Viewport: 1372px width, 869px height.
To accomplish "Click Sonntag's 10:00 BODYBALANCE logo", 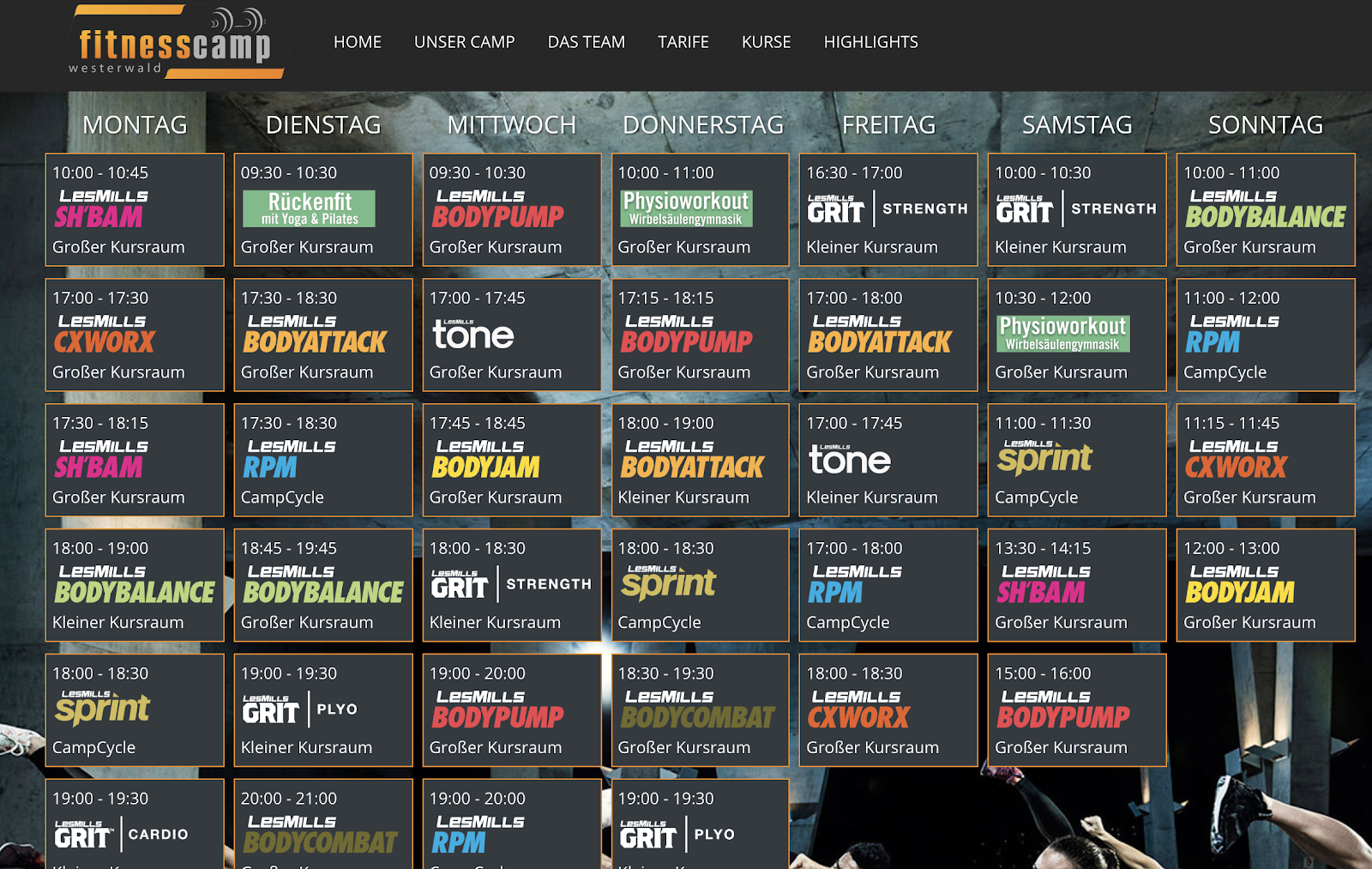I will coord(1265,208).
